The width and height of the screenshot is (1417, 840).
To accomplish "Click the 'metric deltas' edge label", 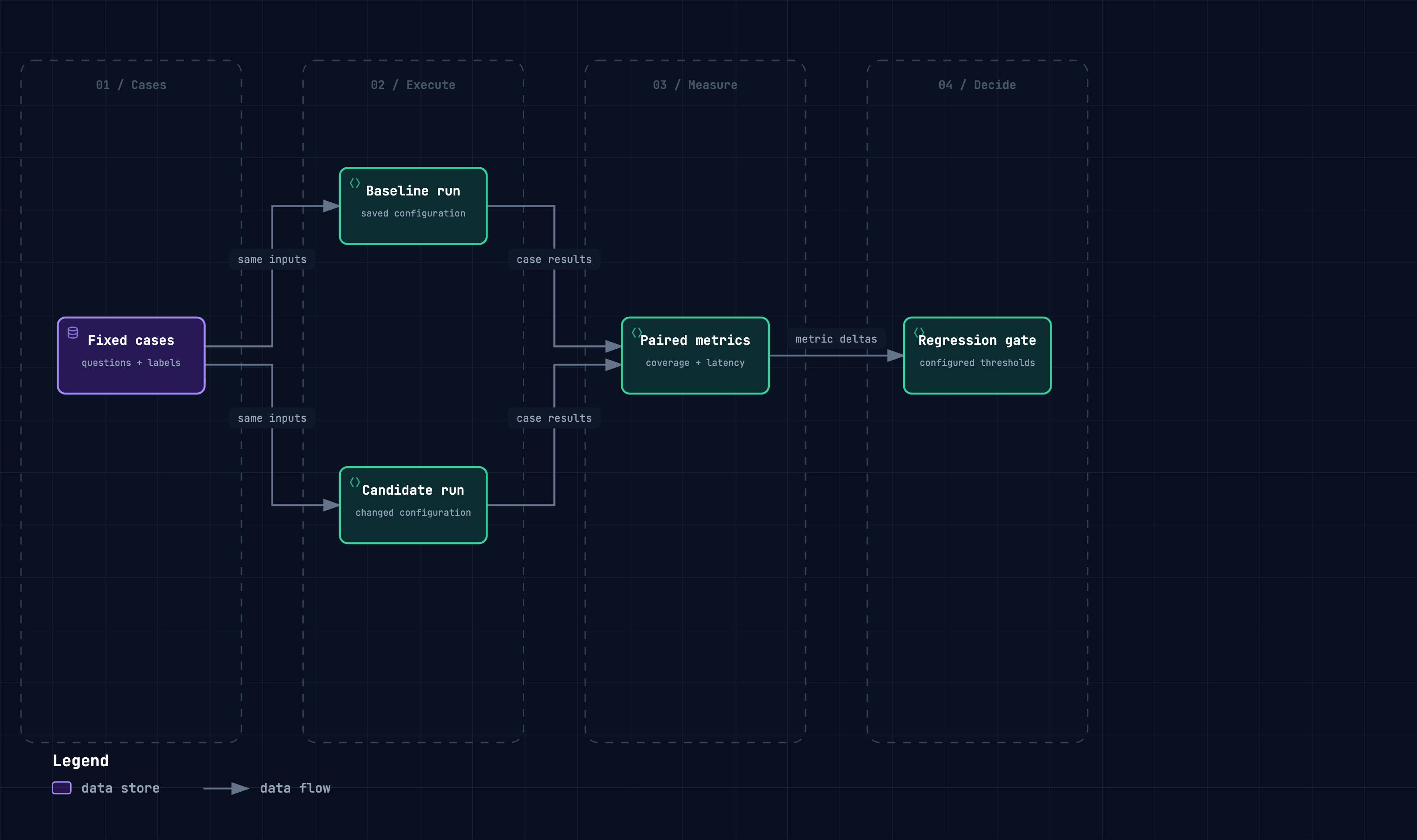I will pos(836,339).
